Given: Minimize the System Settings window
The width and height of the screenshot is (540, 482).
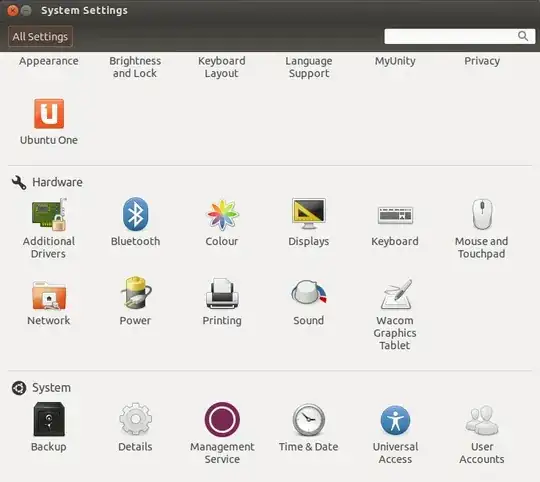Looking at the screenshot, I should (x=26, y=11).
